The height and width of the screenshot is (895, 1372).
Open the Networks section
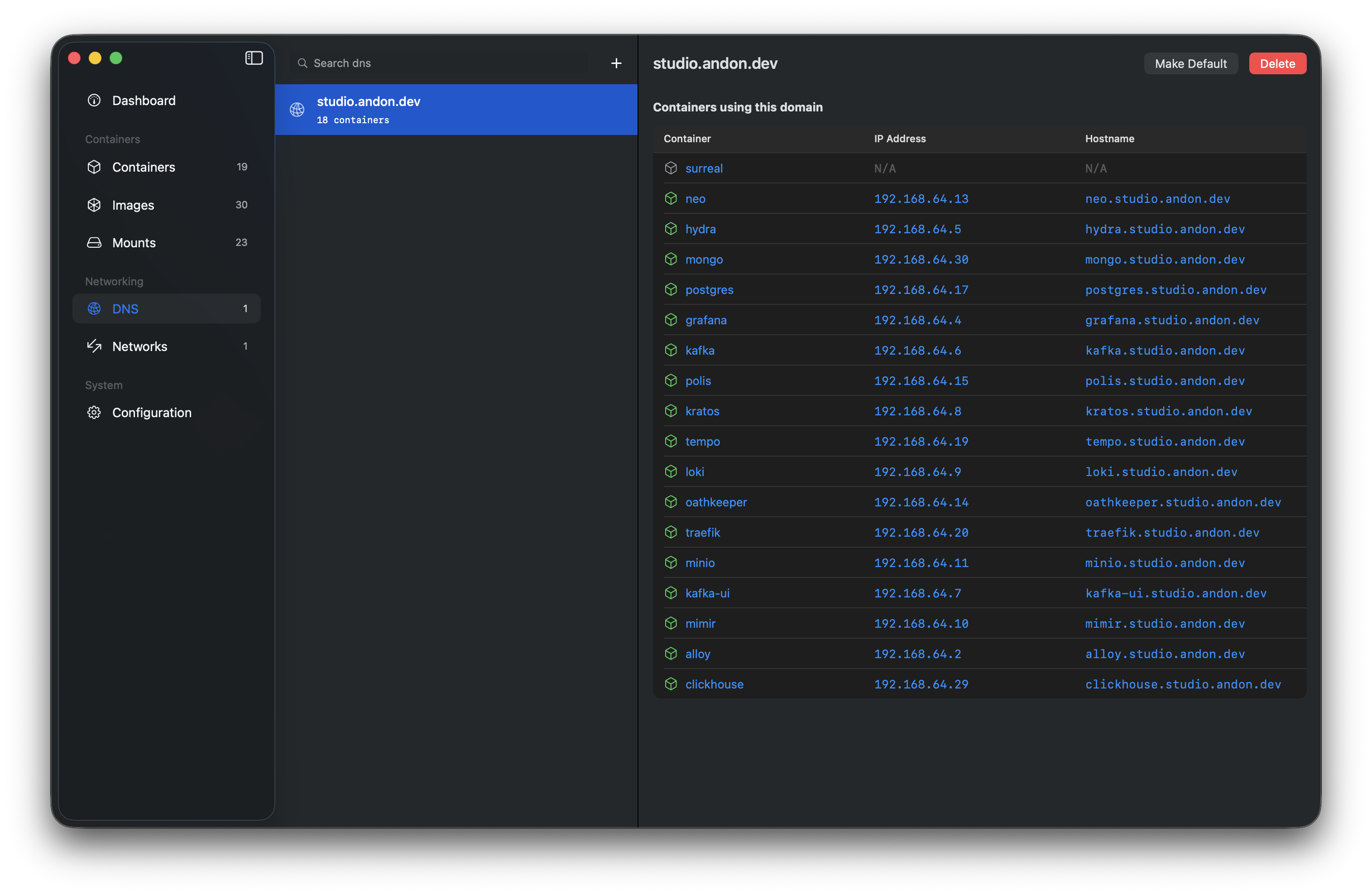(167, 346)
